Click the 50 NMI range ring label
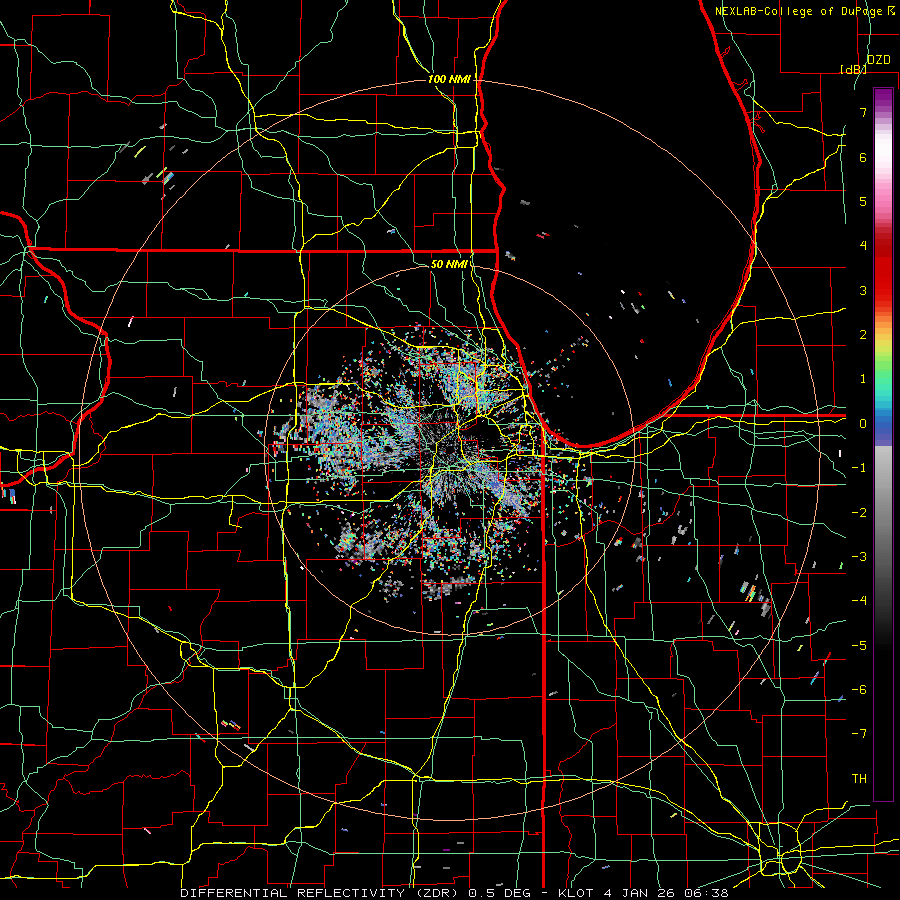 tap(449, 264)
